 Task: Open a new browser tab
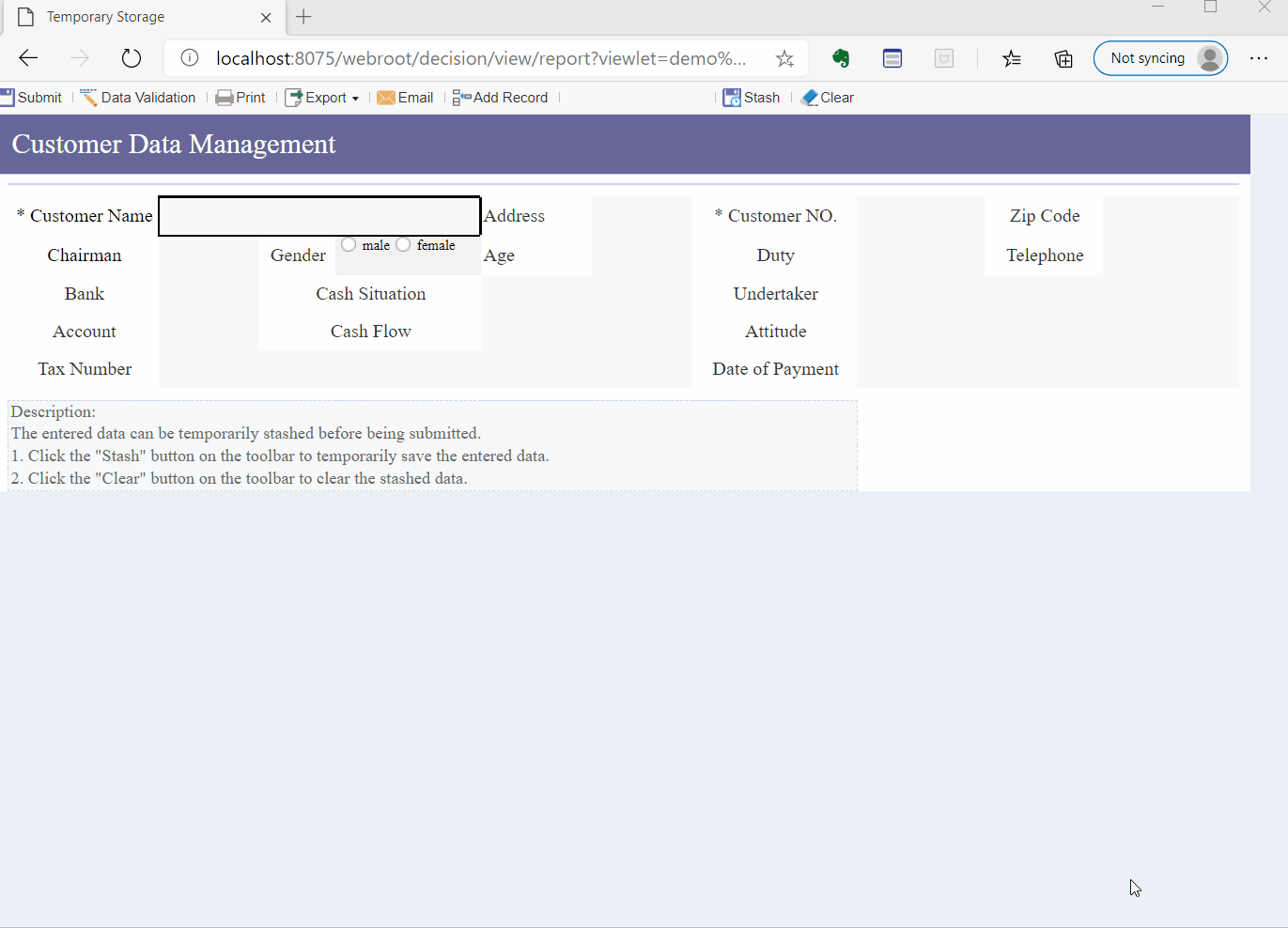pyautogui.click(x=303, y=17)
